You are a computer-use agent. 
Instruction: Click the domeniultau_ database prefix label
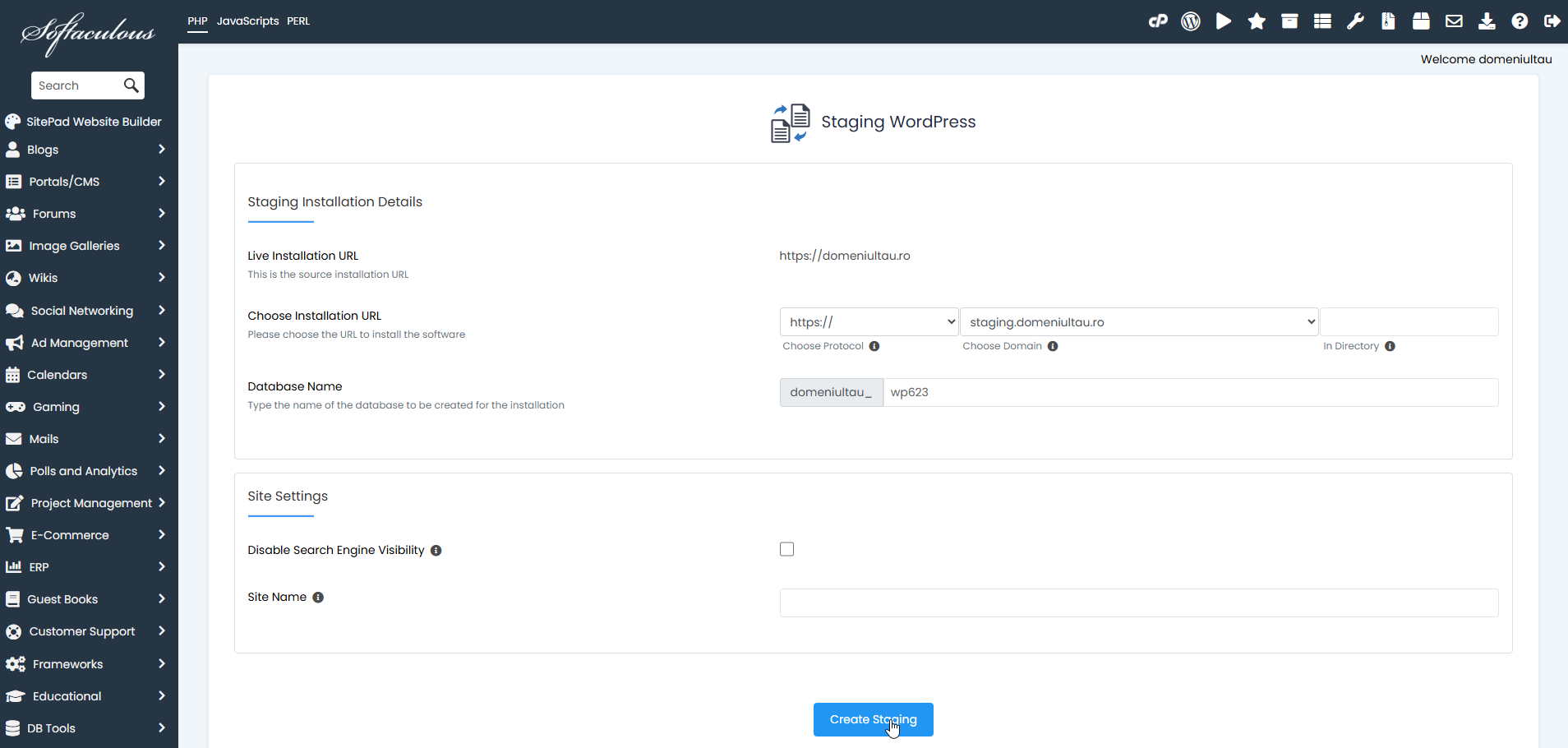click(x=831, y=392)
